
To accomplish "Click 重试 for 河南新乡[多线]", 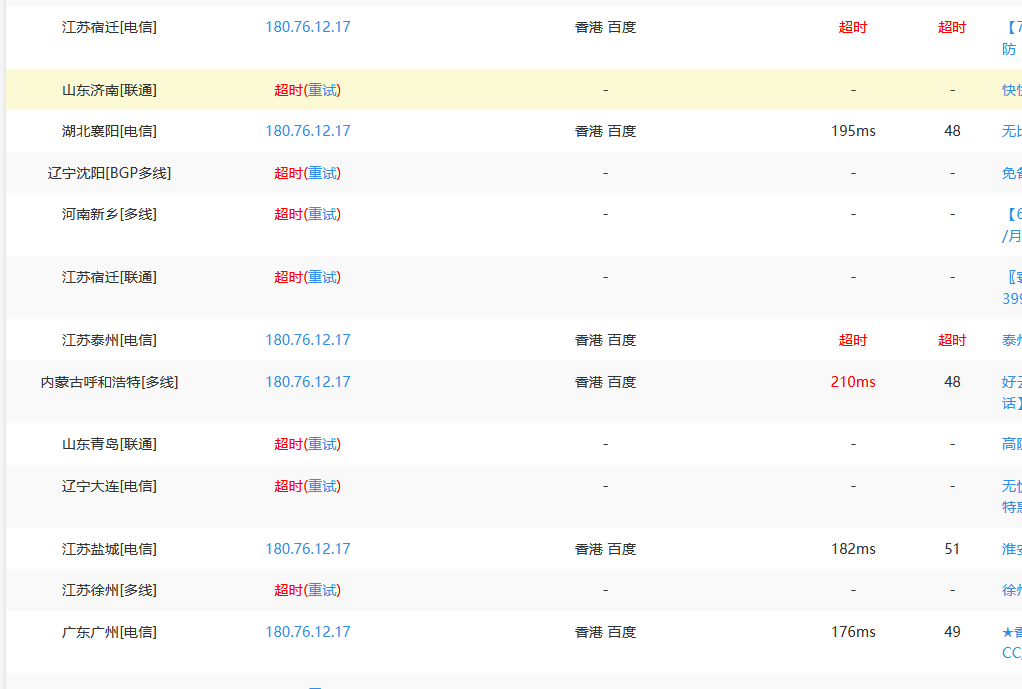I will [322, 214].
